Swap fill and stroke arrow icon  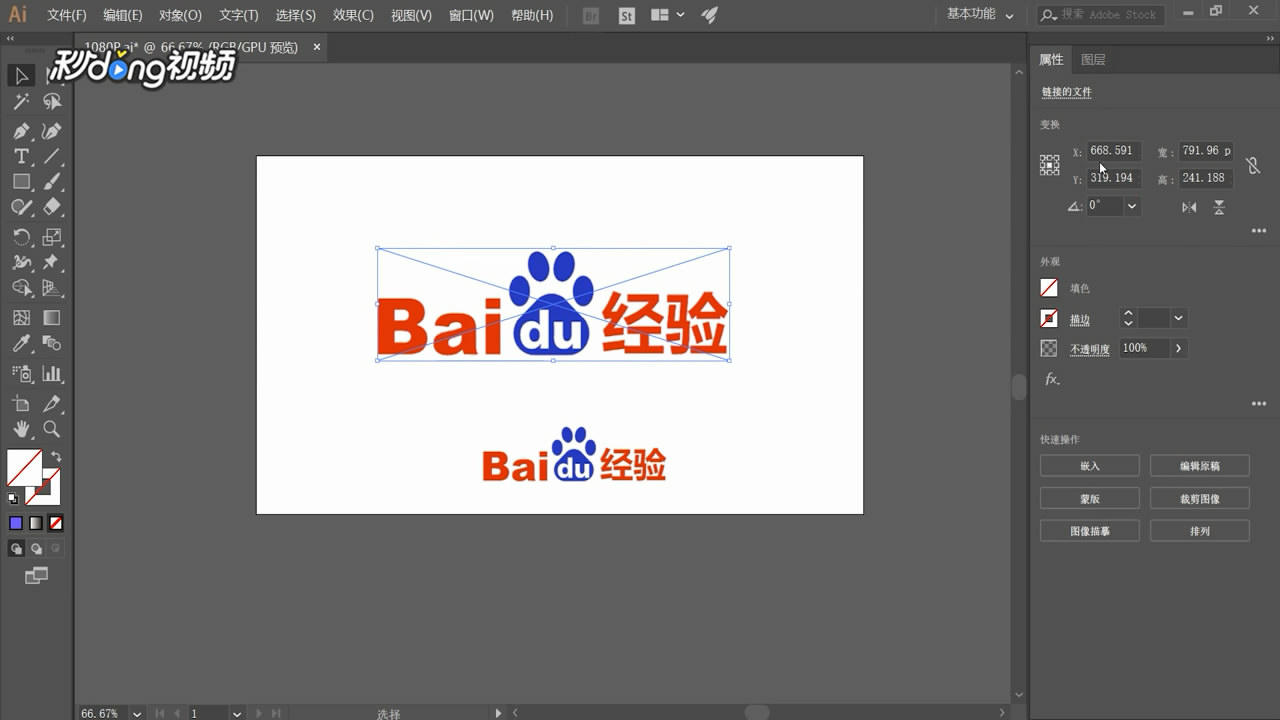tap(56, 456)
